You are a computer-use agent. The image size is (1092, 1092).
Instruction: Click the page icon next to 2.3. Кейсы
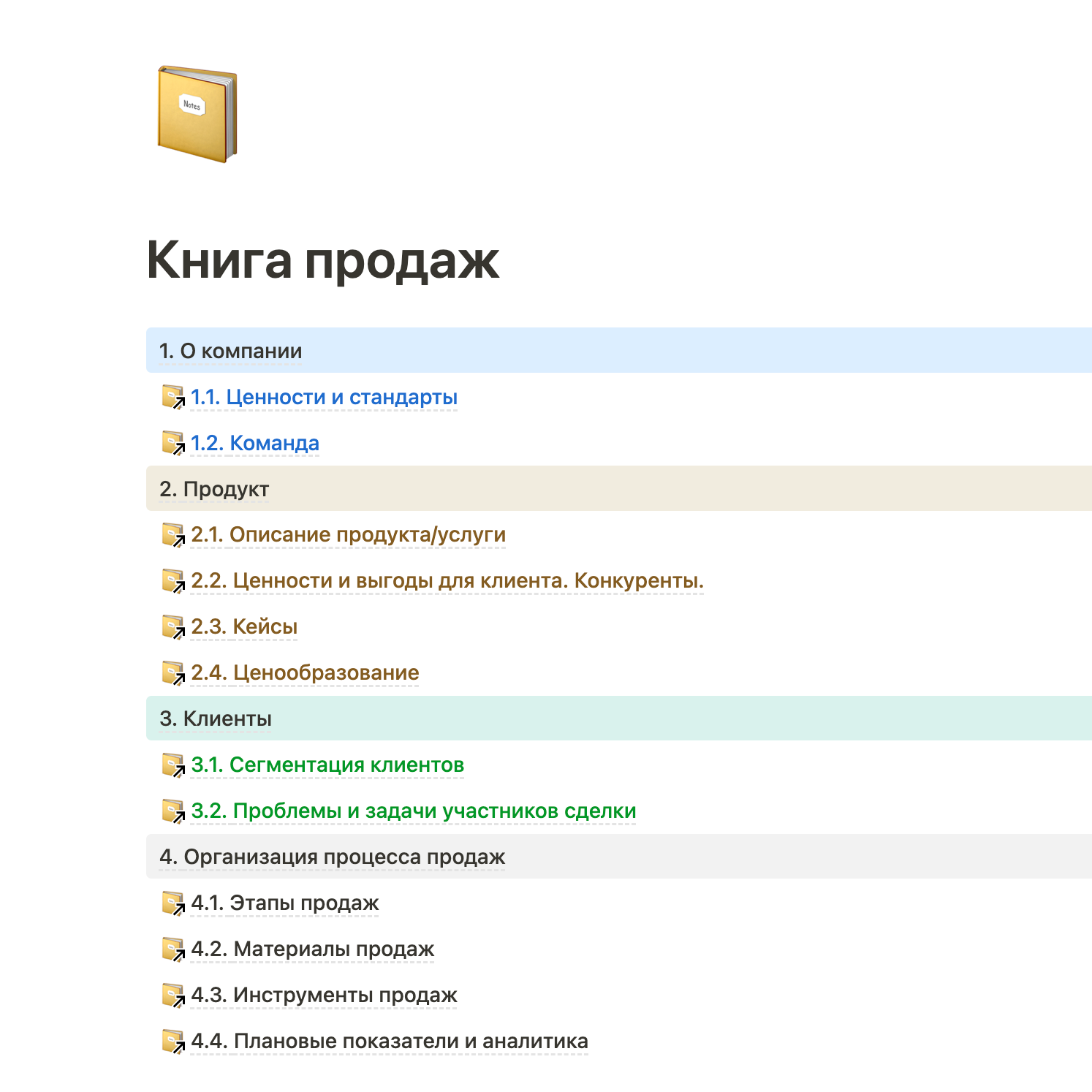[x=172, y=626]
